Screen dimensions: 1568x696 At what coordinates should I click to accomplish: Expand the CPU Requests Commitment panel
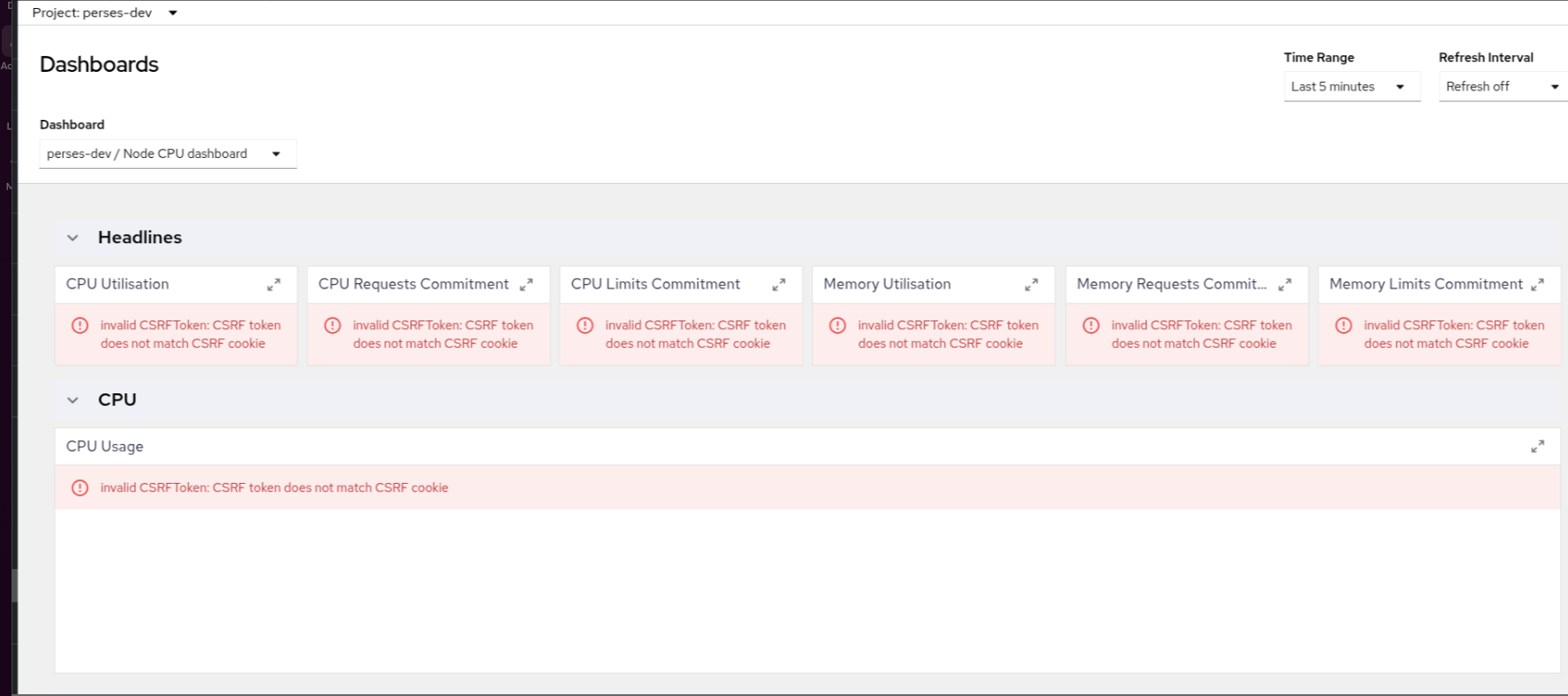tap(527, 285)
